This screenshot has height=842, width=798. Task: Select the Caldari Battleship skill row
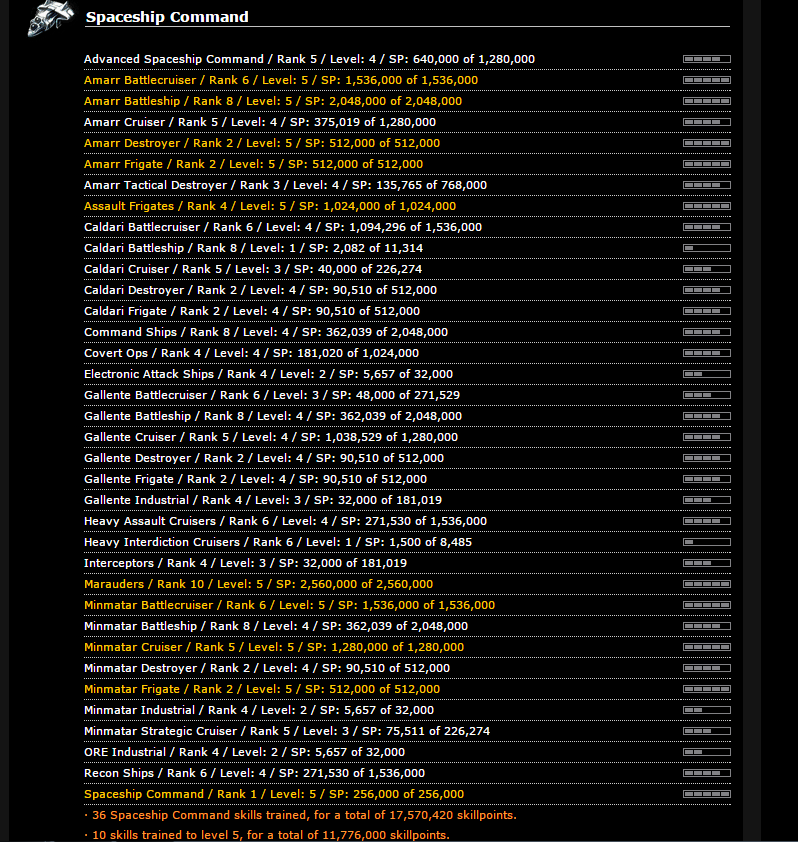coord(407,248)
